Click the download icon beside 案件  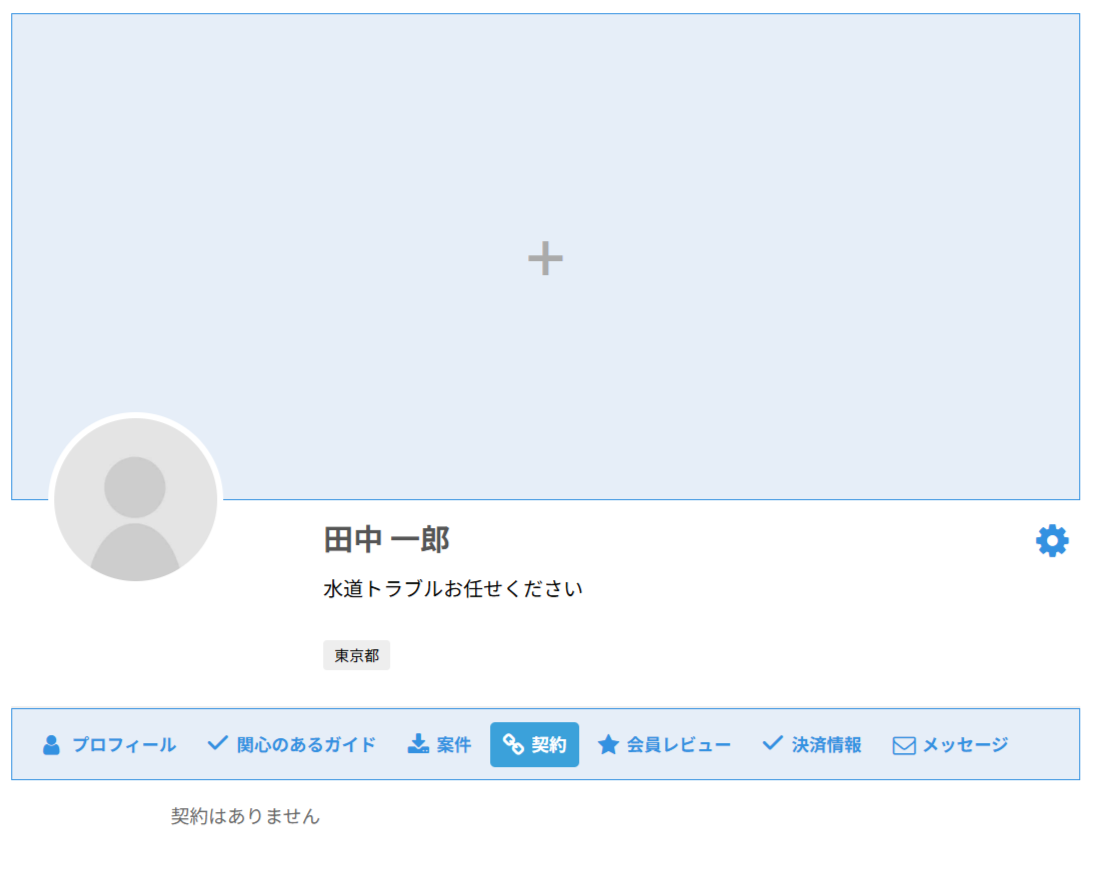pyautogui.click(x=418, y=744)
